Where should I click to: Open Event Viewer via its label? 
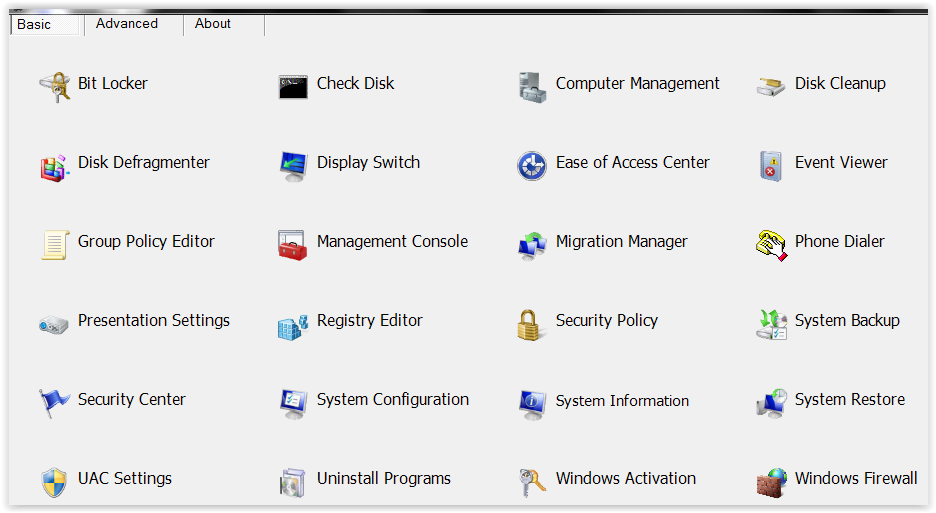(841, 163)
